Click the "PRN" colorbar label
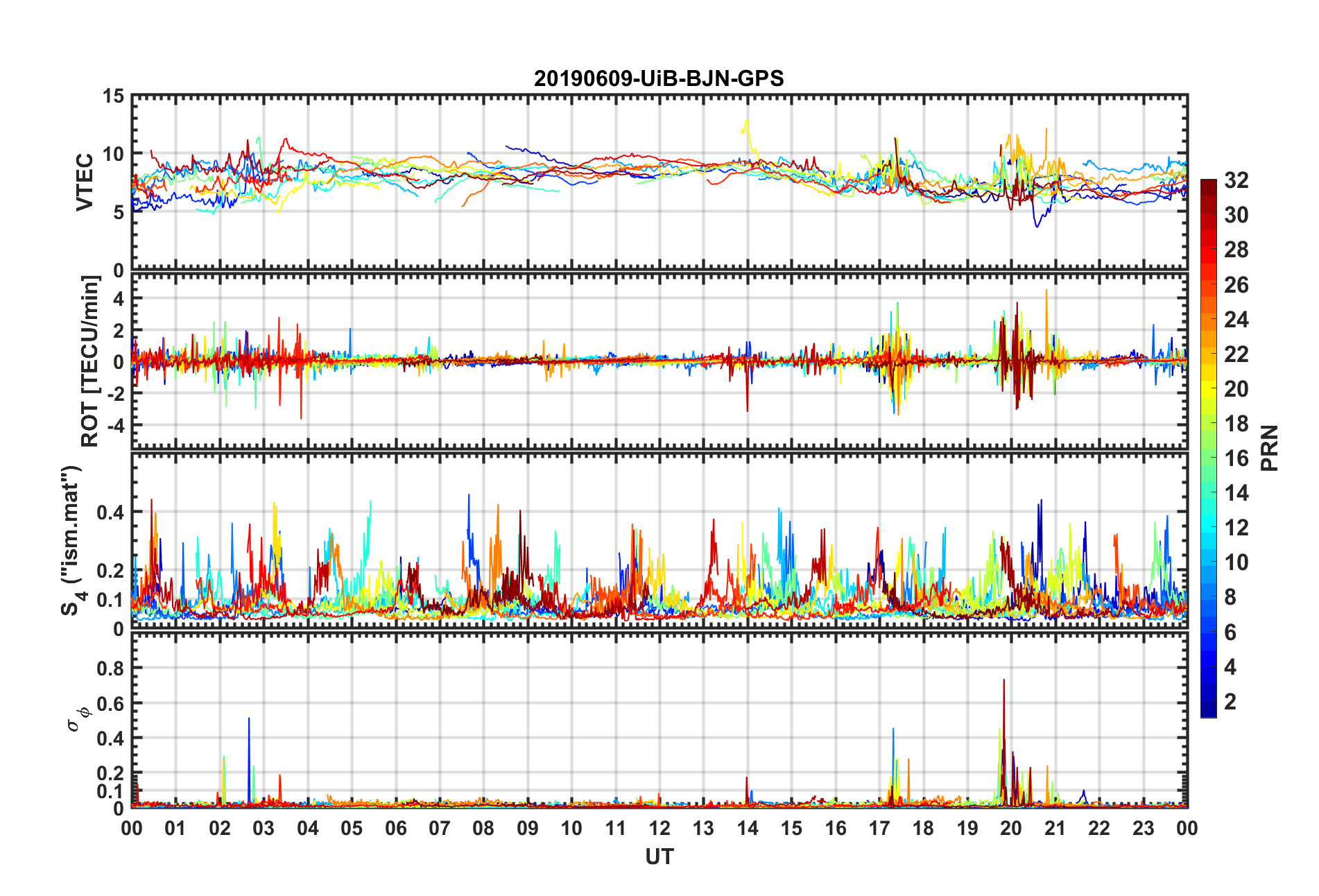The width and height of the screenshot is (1319, 896). click(x=1270, y=448)
